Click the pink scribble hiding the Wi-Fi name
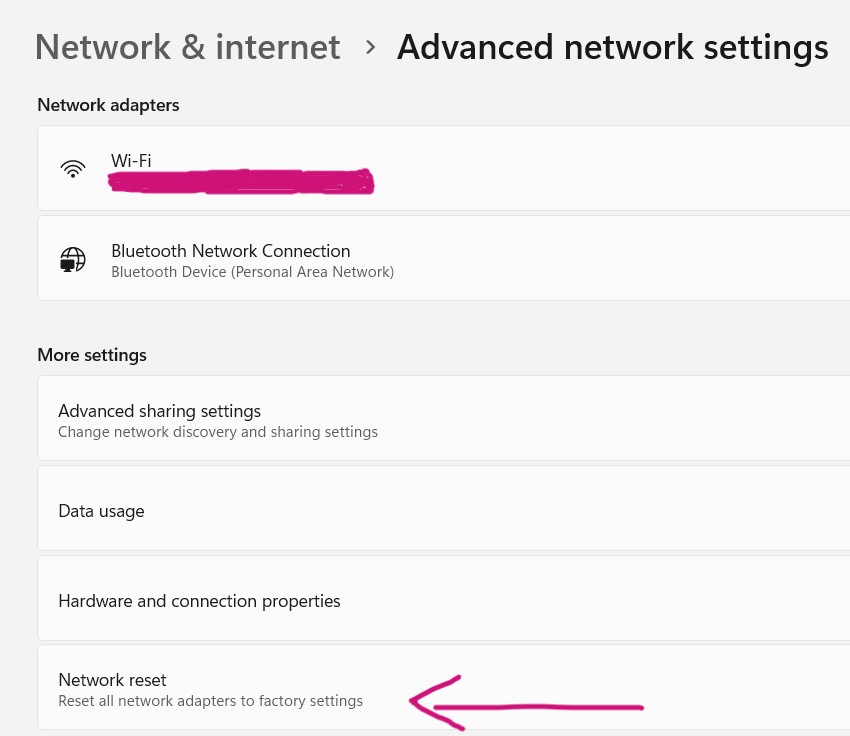 click(x=240, y=182)
